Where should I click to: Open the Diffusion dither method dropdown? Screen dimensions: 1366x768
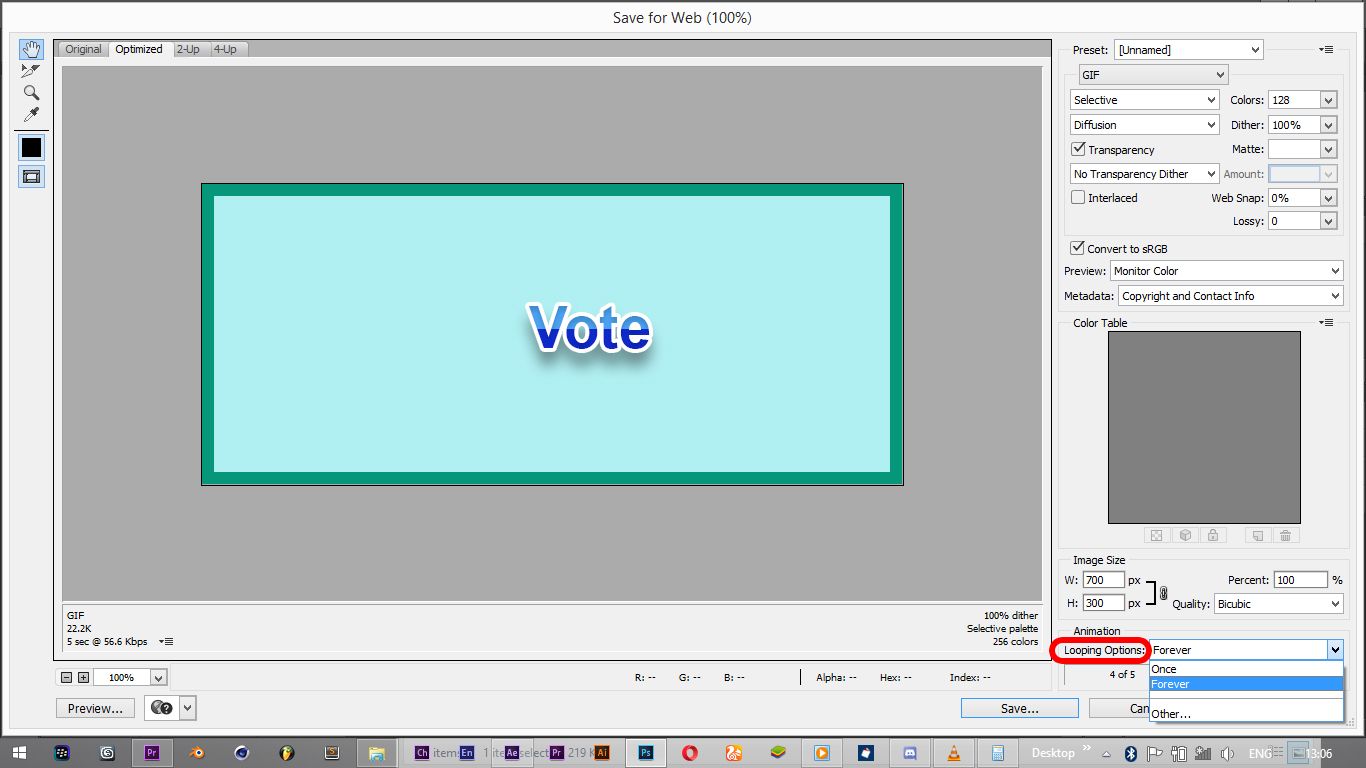tap(1145, 125)
